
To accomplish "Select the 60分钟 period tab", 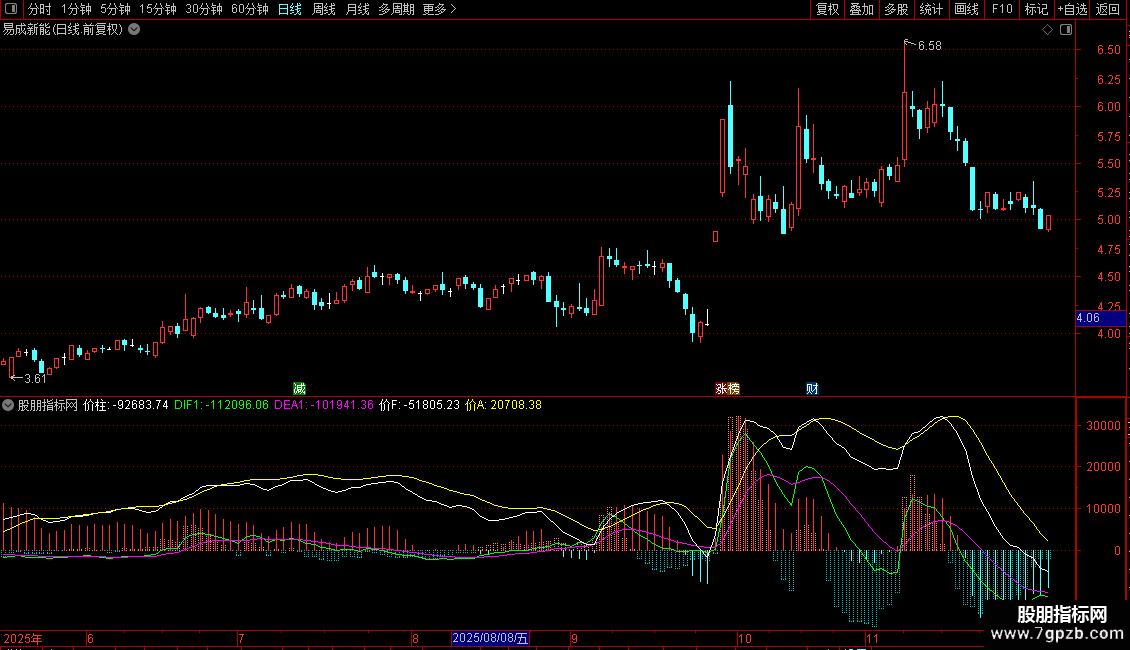I will click(x=250, y=9).
